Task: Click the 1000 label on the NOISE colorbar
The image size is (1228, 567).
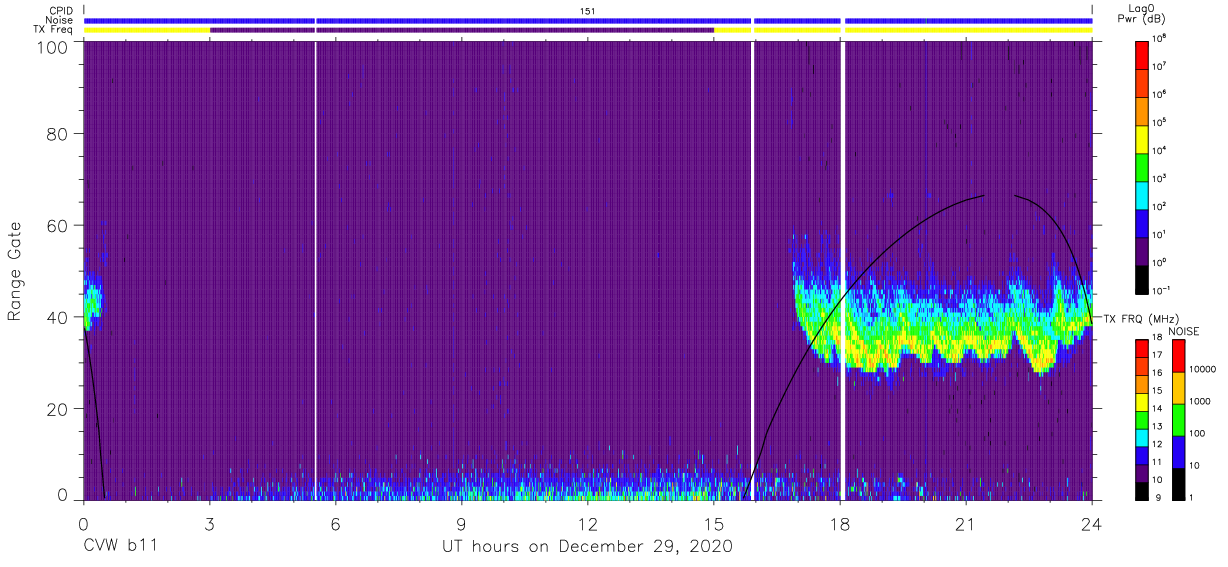Action: click(x=1200, y=403)
